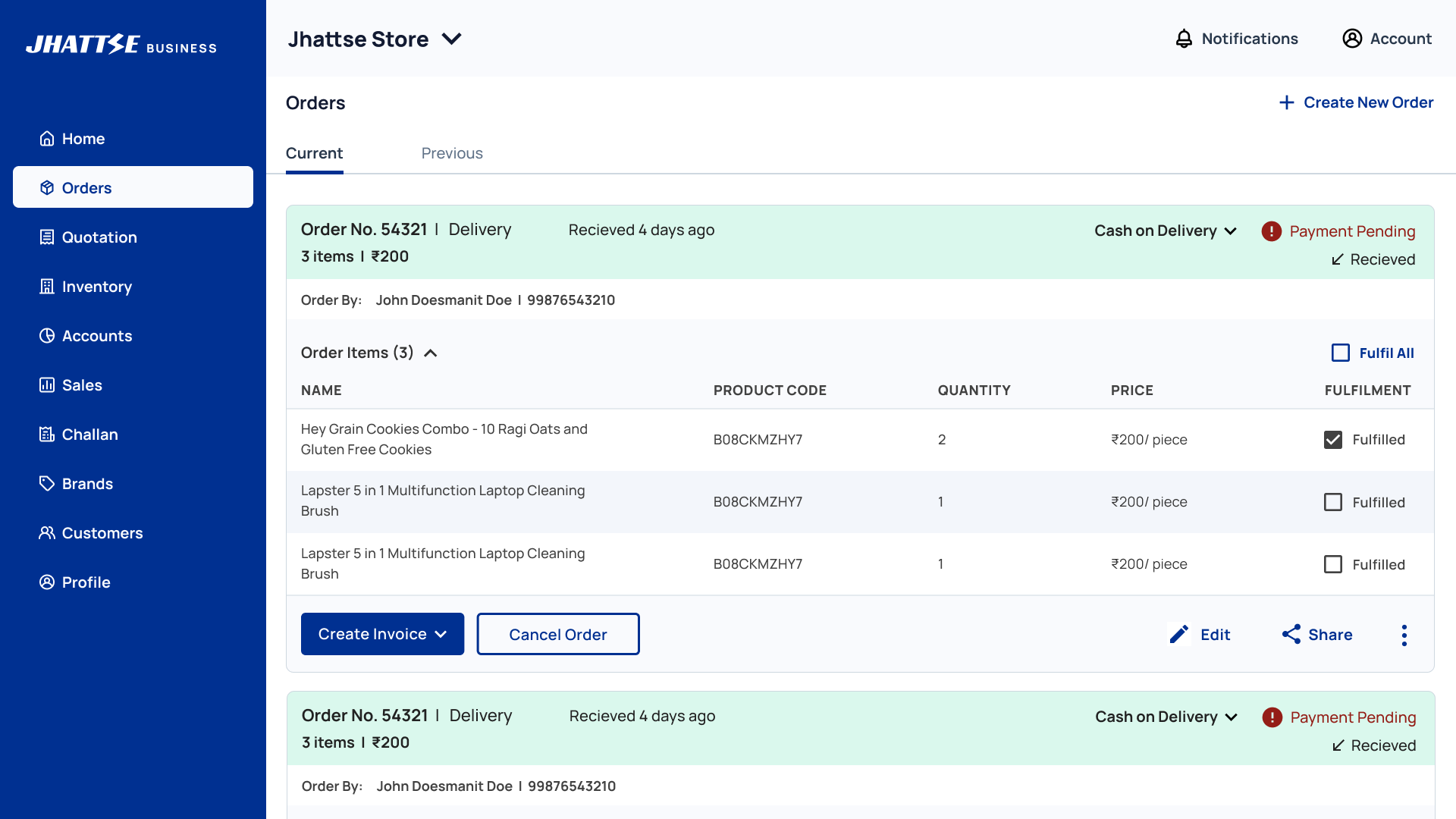Open the Challan sidebar icon

point(47,435)
